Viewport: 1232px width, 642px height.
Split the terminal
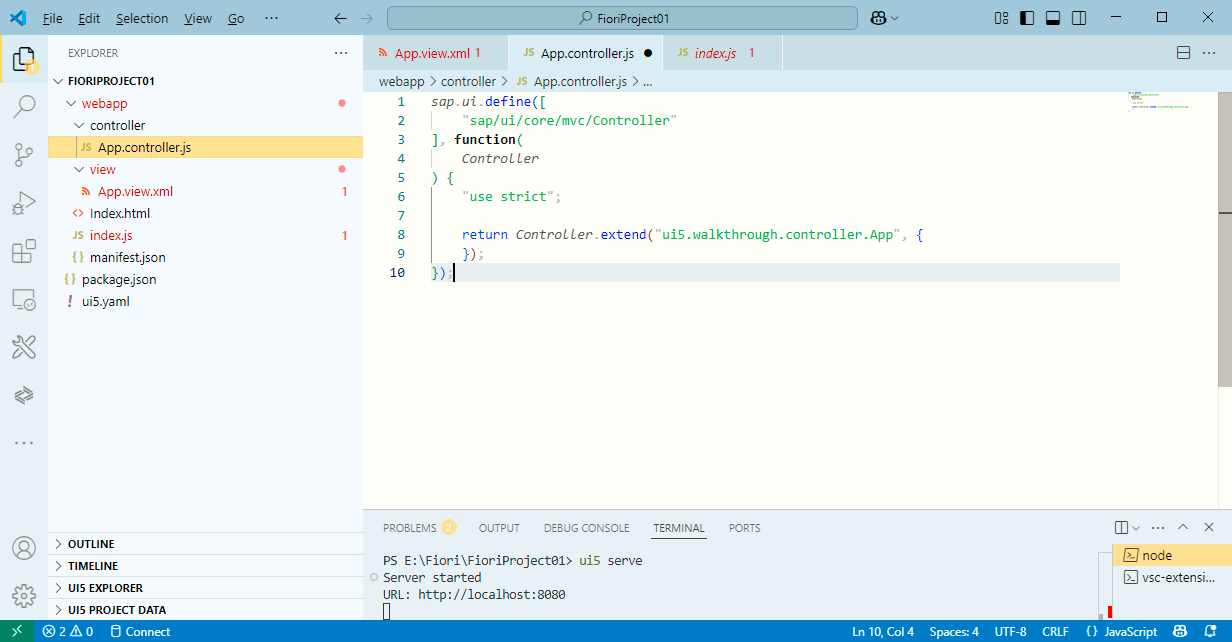(1121, 527)
